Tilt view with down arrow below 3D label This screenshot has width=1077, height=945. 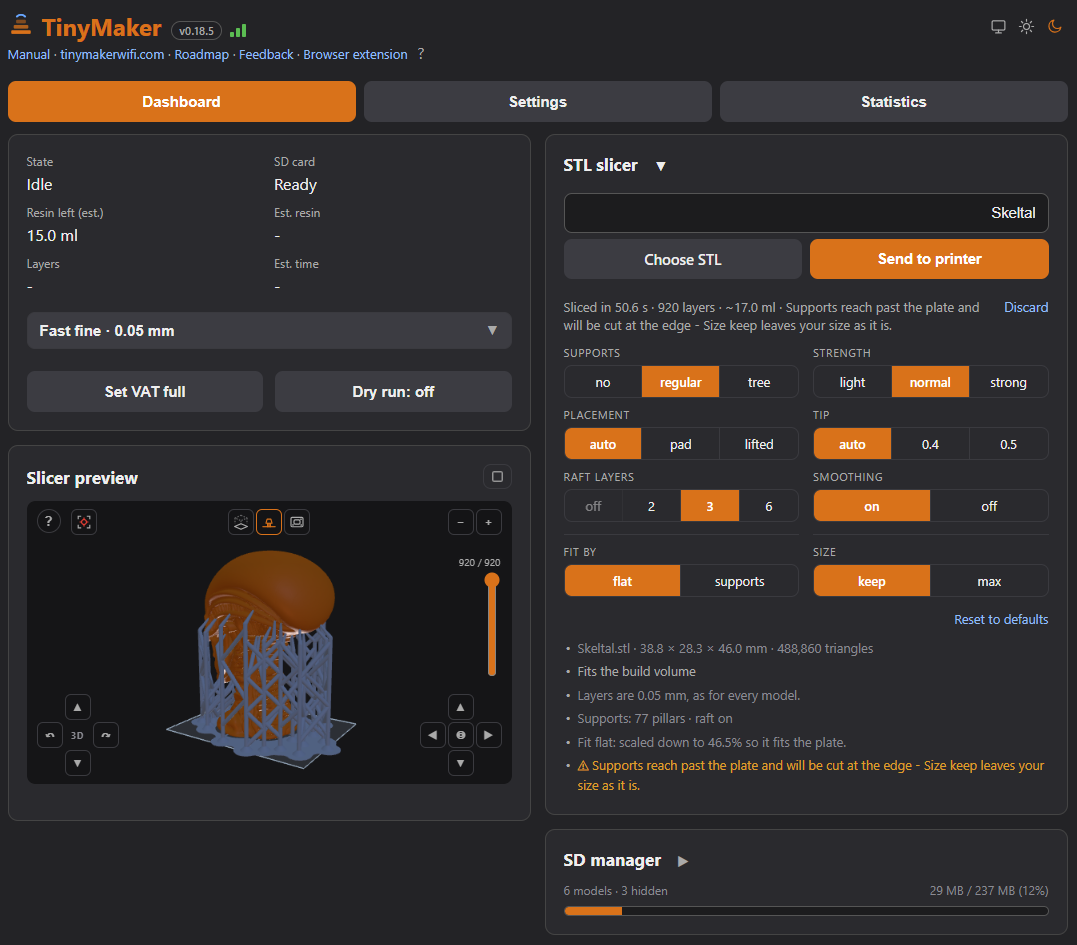(78, 763)
